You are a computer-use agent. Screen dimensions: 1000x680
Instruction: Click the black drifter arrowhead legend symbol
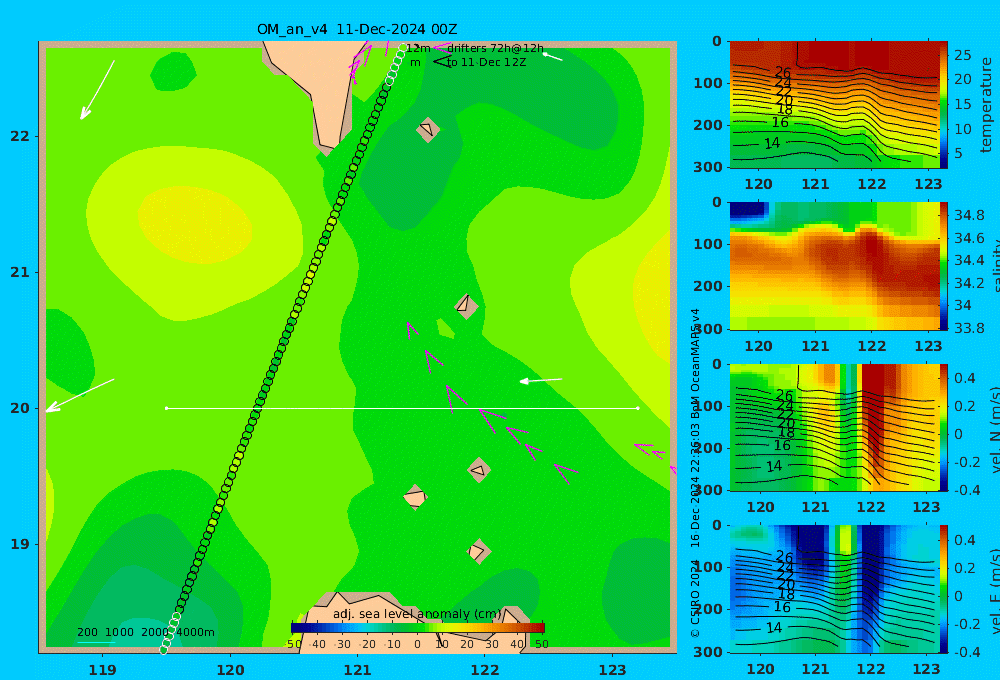click(x=442, y=62)
